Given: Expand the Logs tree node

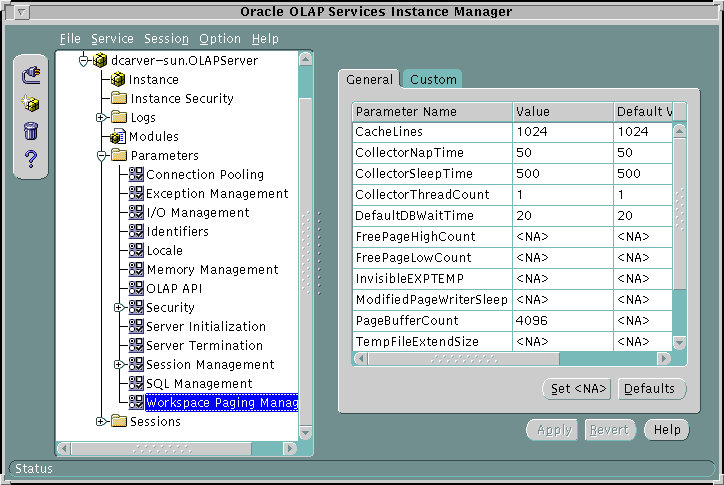Looking at the screenshot, I should point(101,117).
